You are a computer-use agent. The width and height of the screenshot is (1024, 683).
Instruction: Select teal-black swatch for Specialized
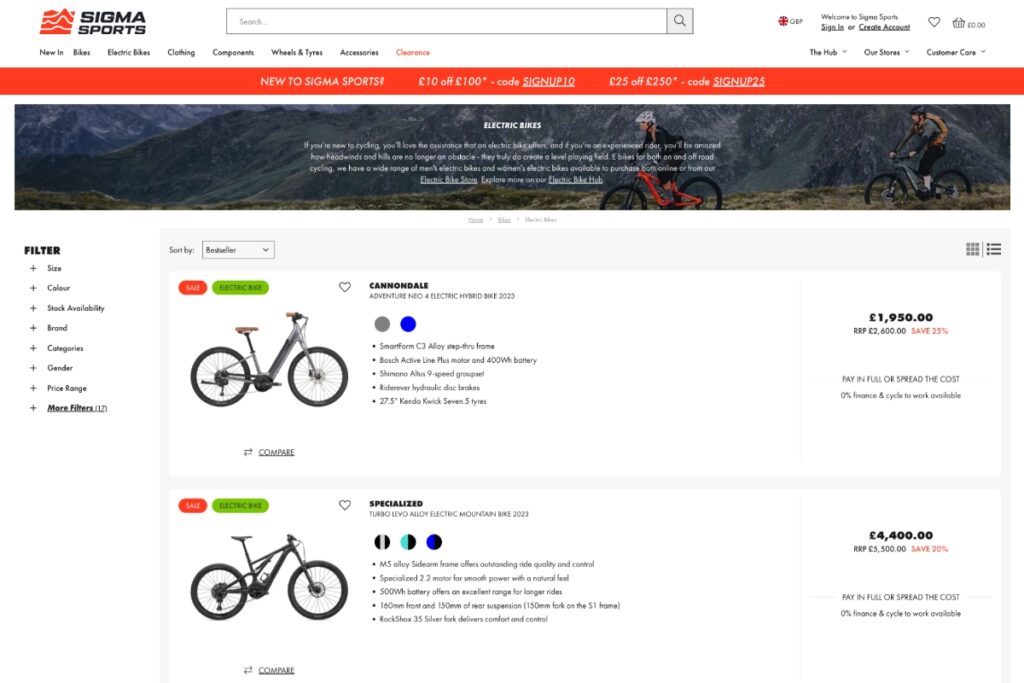pos(408,542)
